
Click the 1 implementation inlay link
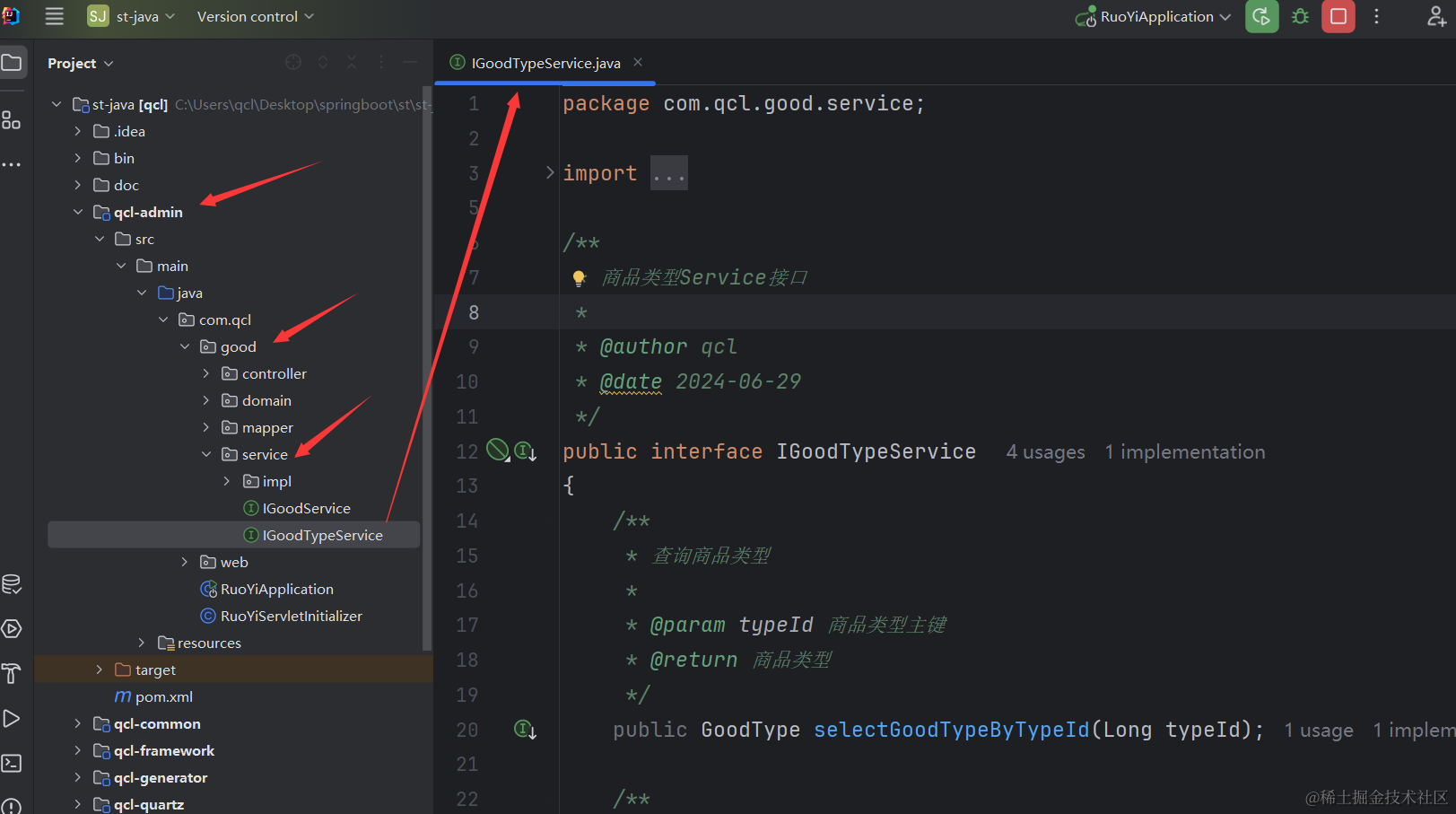click(x=1184, y=452)
